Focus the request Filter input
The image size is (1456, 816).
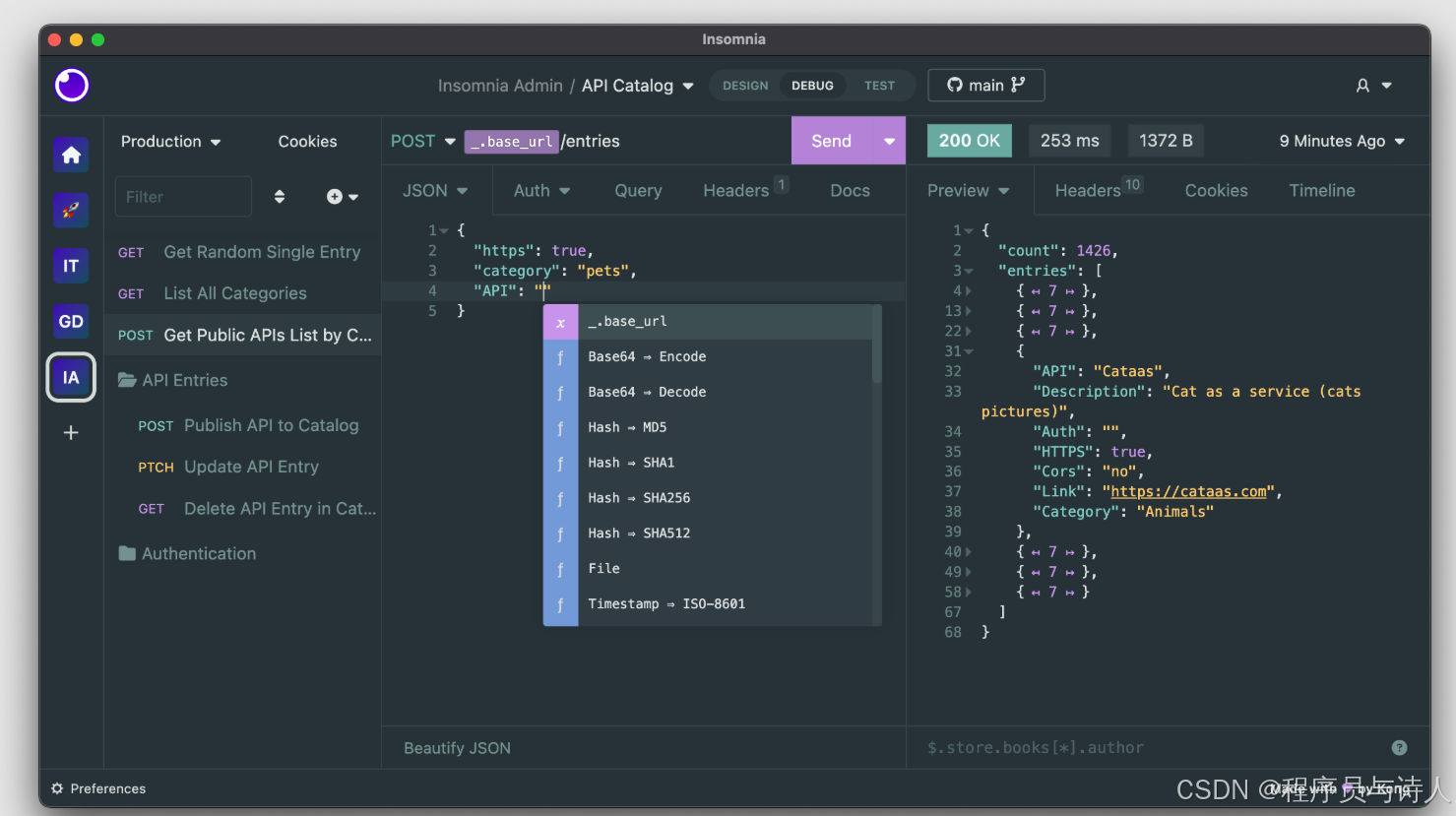tap(183, 197)
